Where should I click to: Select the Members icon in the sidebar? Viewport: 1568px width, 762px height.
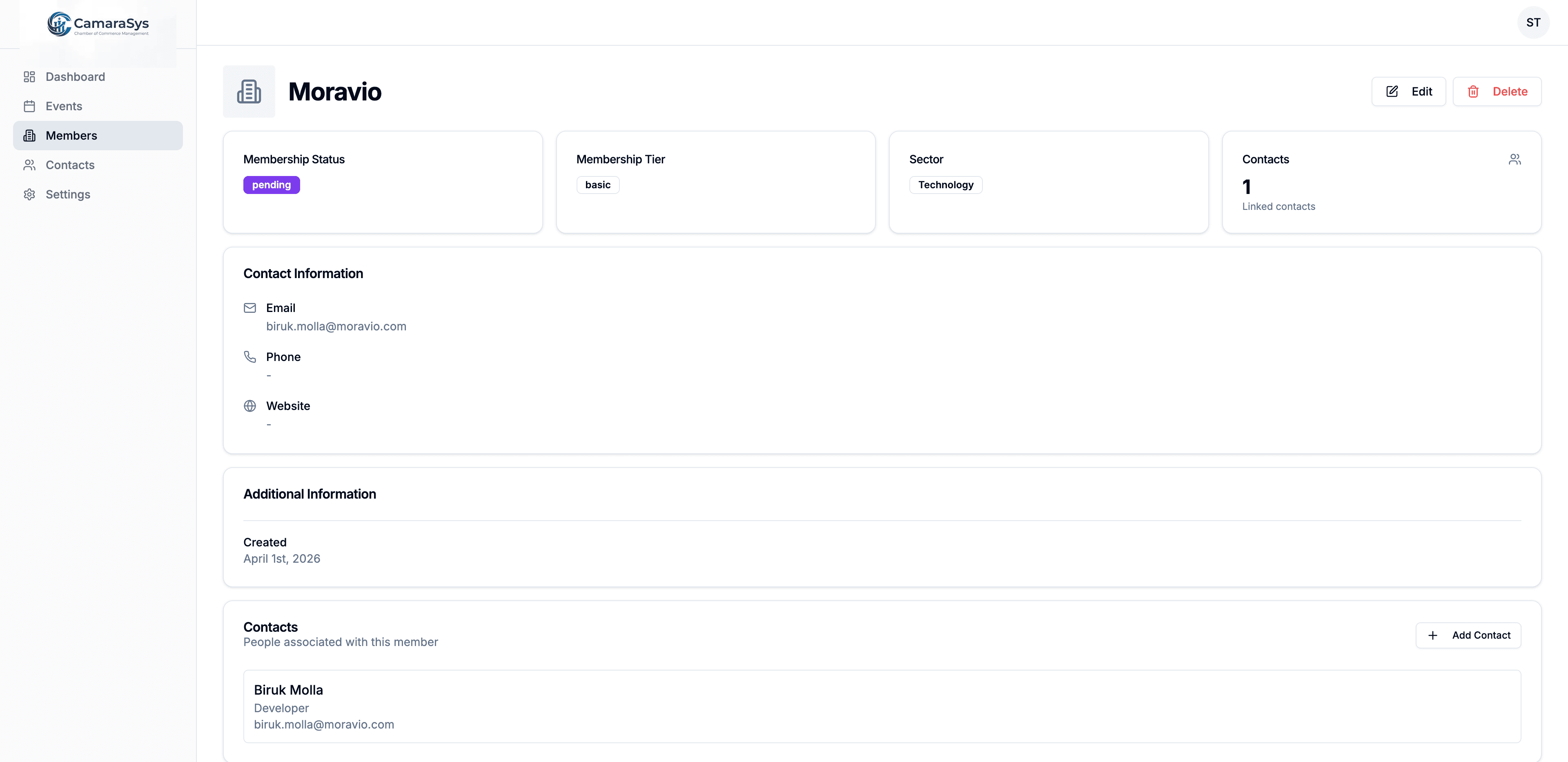pos(29,135)
